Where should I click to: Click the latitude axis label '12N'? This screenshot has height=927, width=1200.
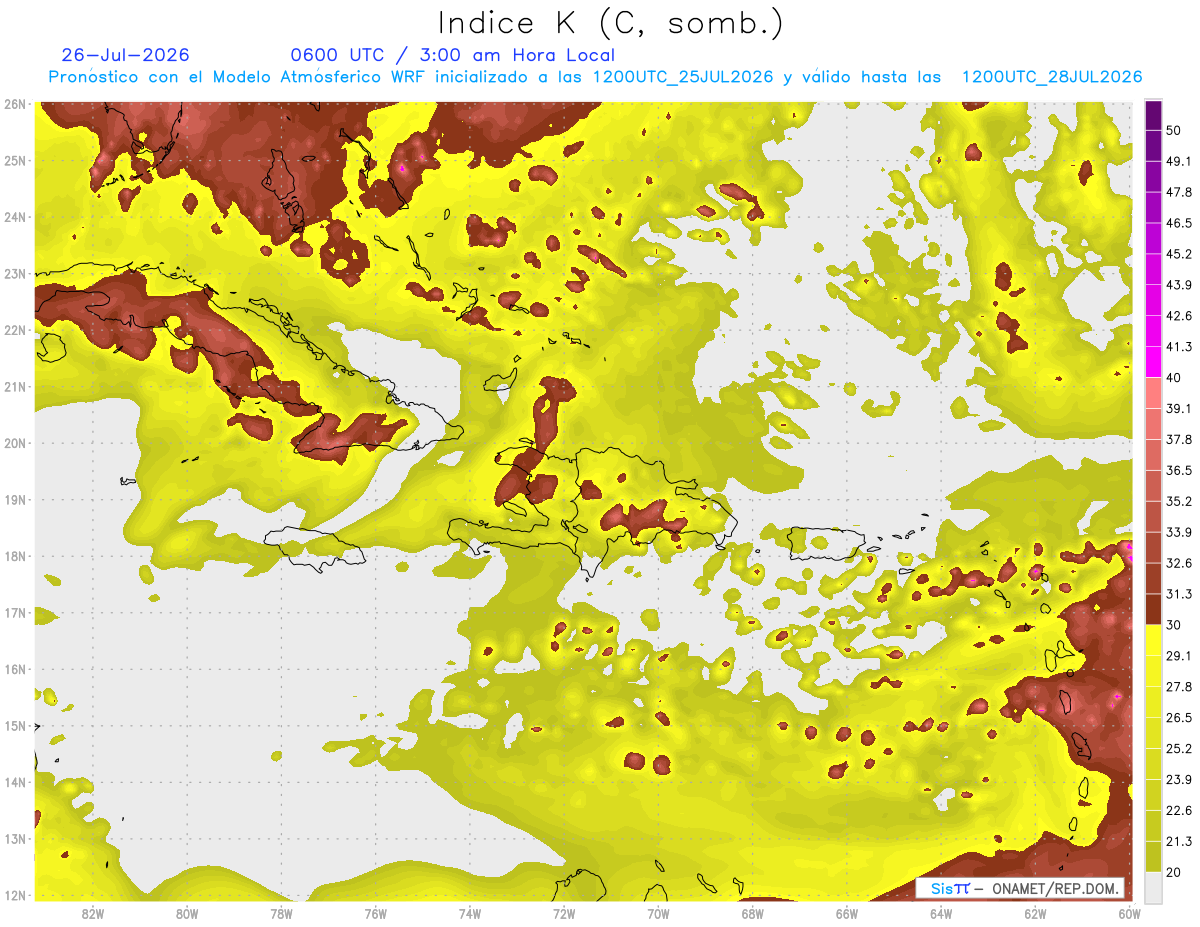click(15, 895)
